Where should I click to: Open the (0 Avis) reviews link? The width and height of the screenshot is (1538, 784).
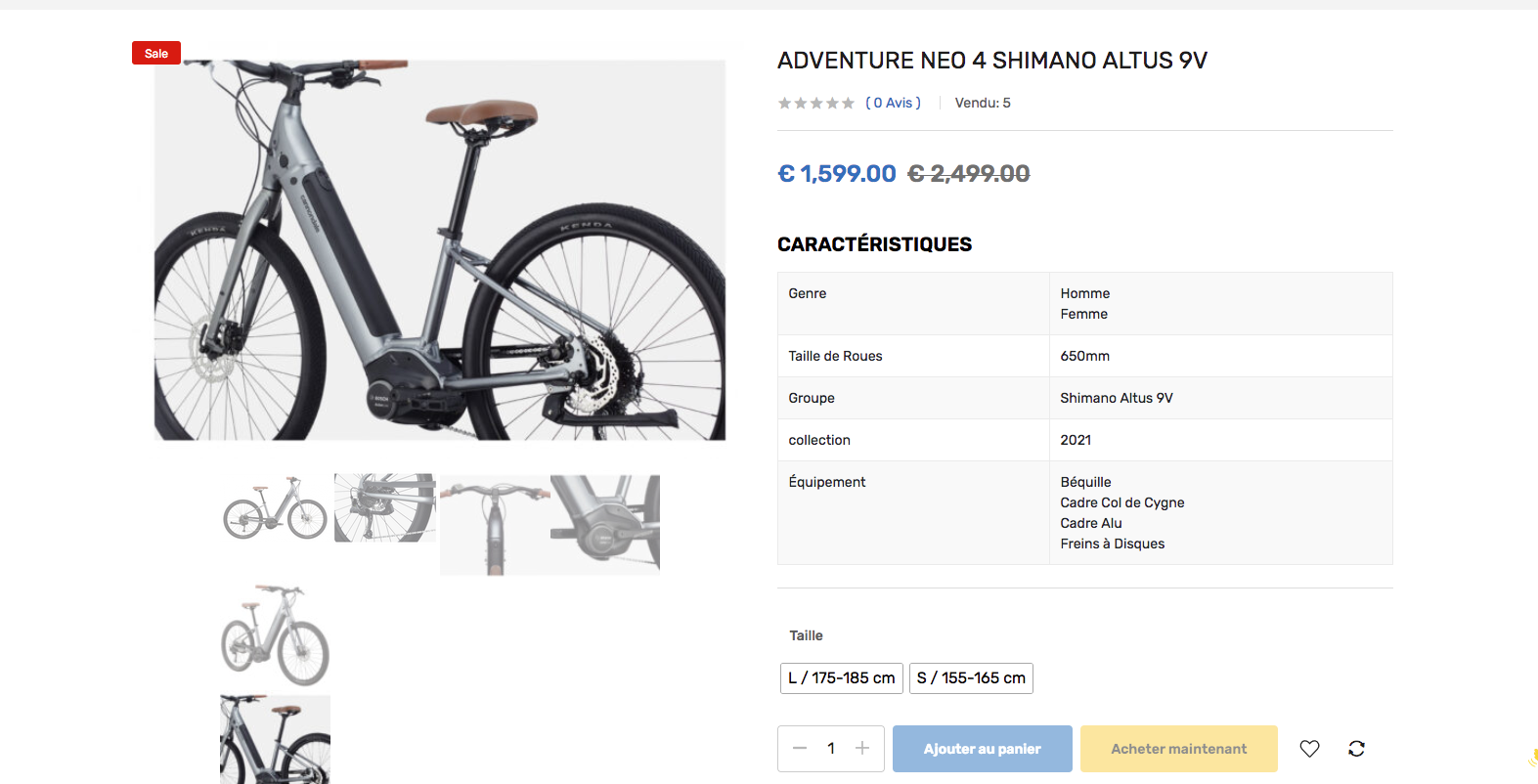click(893, 103)
